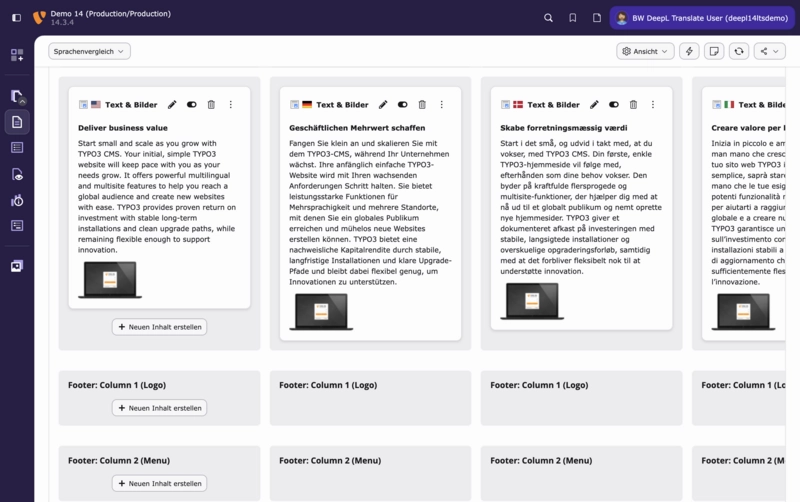Edit the German Text & Bilder element
The height and width of the screenshot is (502, 800).
coord(383,105)
